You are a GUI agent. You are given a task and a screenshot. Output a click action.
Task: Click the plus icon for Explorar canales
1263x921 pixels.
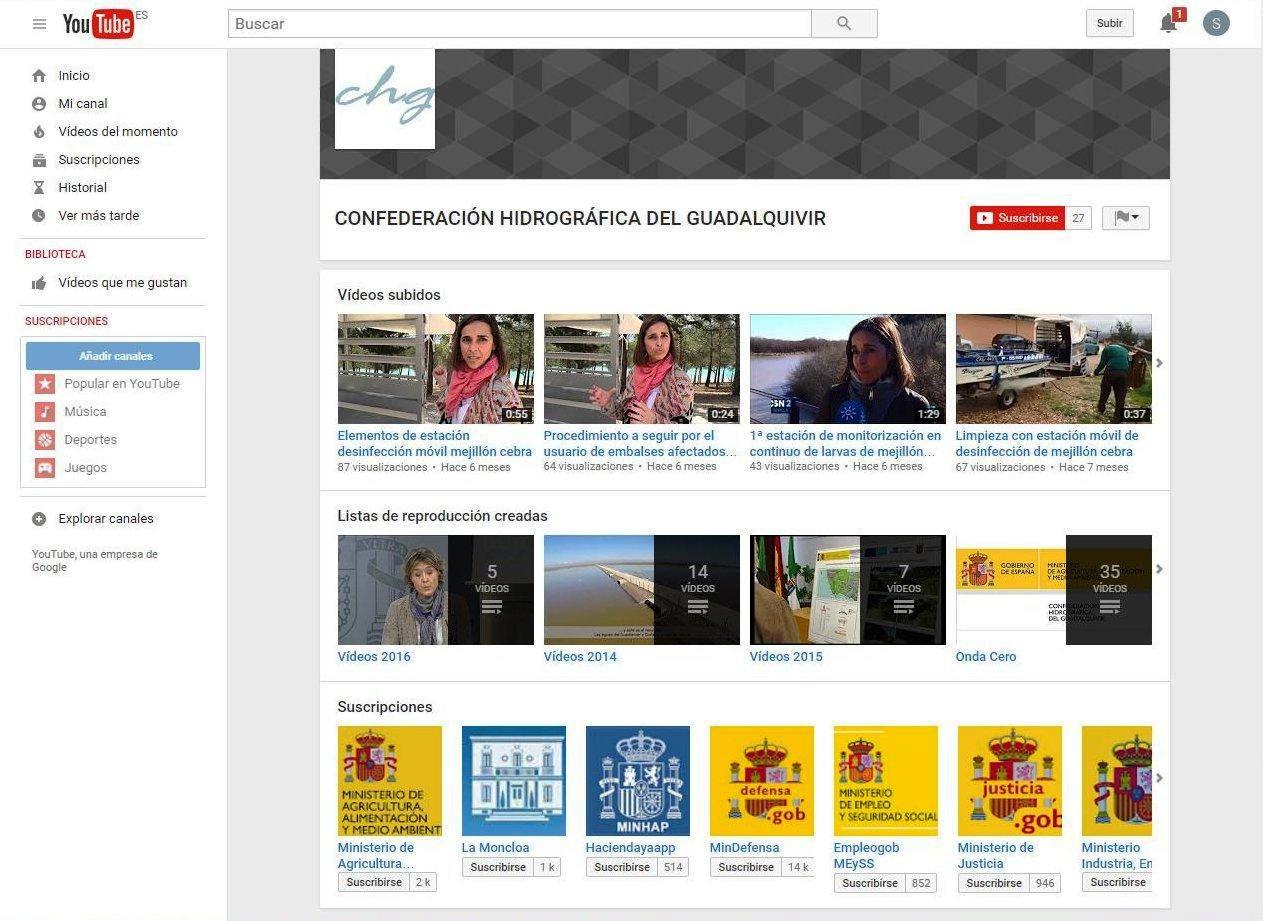click(x=39, y=519)
